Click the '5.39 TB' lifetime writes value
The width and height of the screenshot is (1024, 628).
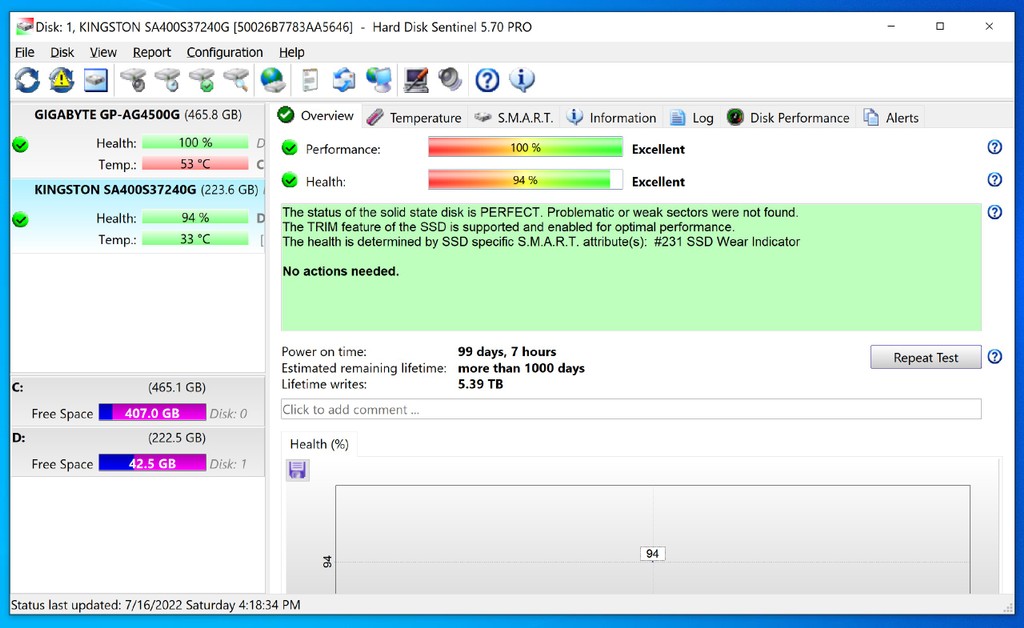pos(480,384)
